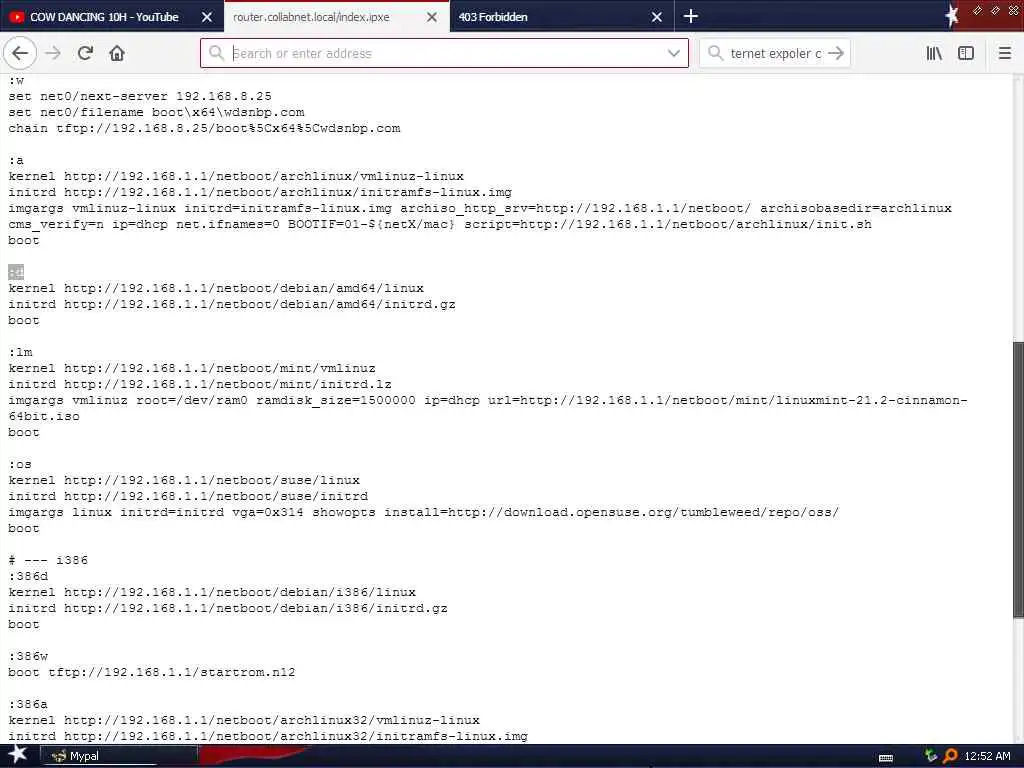Click the archlinux32/initramfs-linux.img line
The image size is (1024, 768).
(268, 736)
